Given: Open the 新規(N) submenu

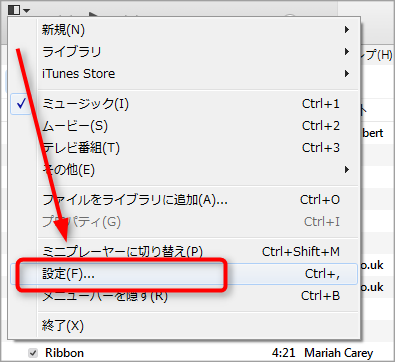Looking at the screenshot, I should click(184, 30).
